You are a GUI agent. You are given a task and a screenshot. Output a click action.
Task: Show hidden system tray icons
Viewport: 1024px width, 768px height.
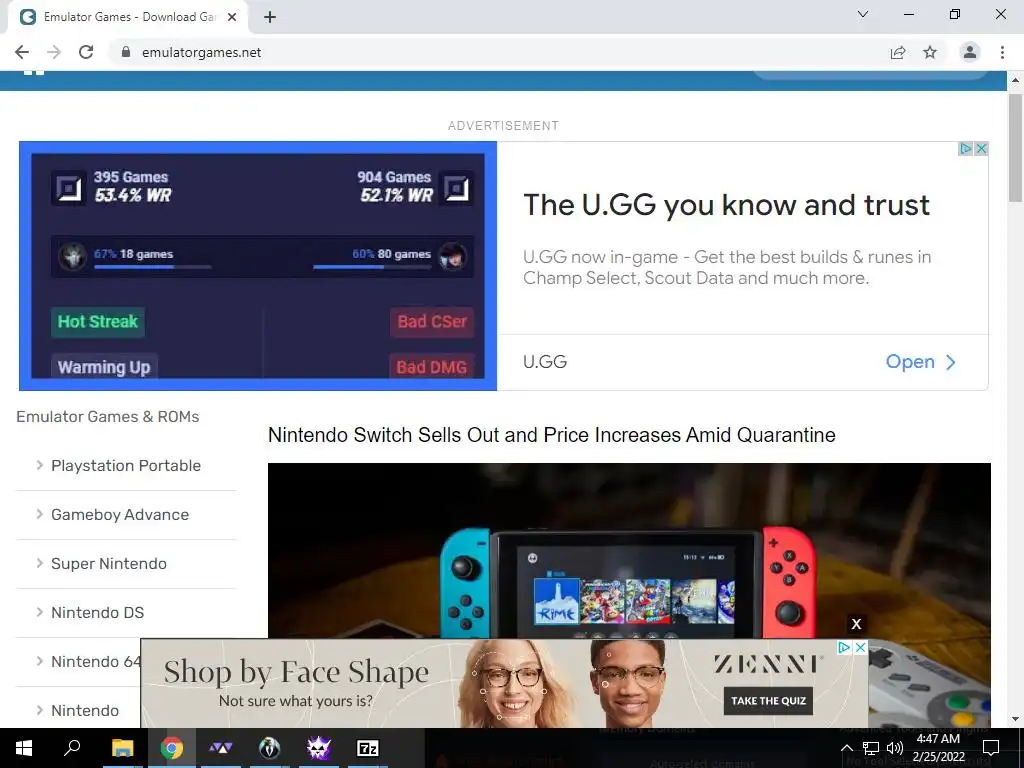[846, 748]
